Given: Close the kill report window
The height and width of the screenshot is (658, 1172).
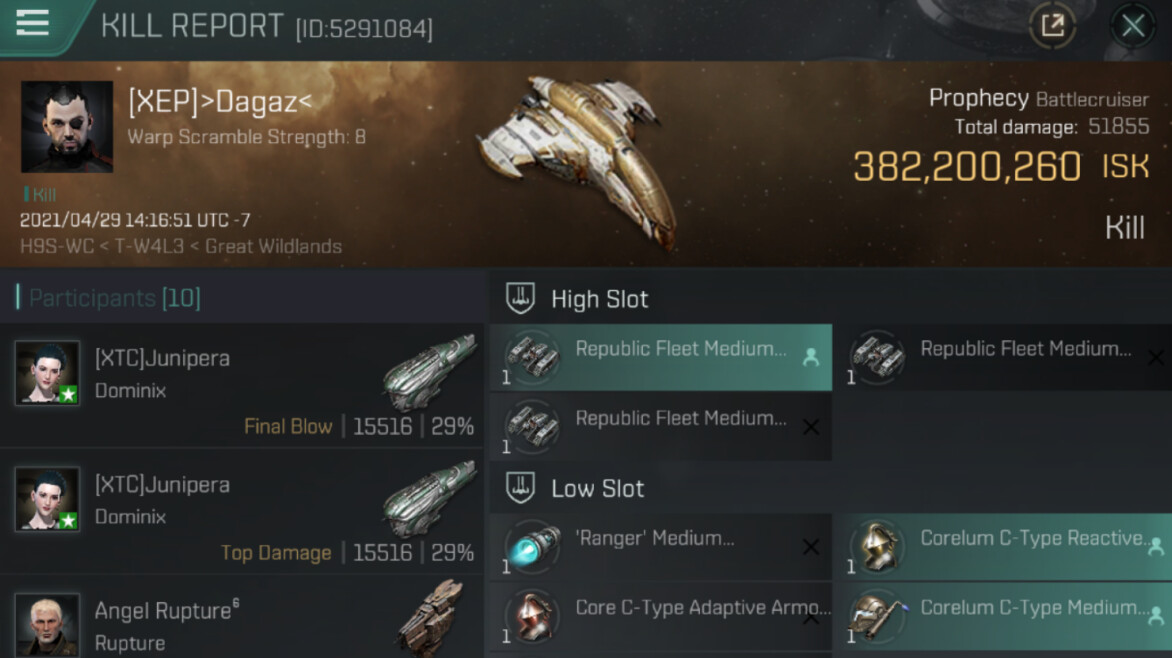Looking at the screenshot, I should point(1132,26).
